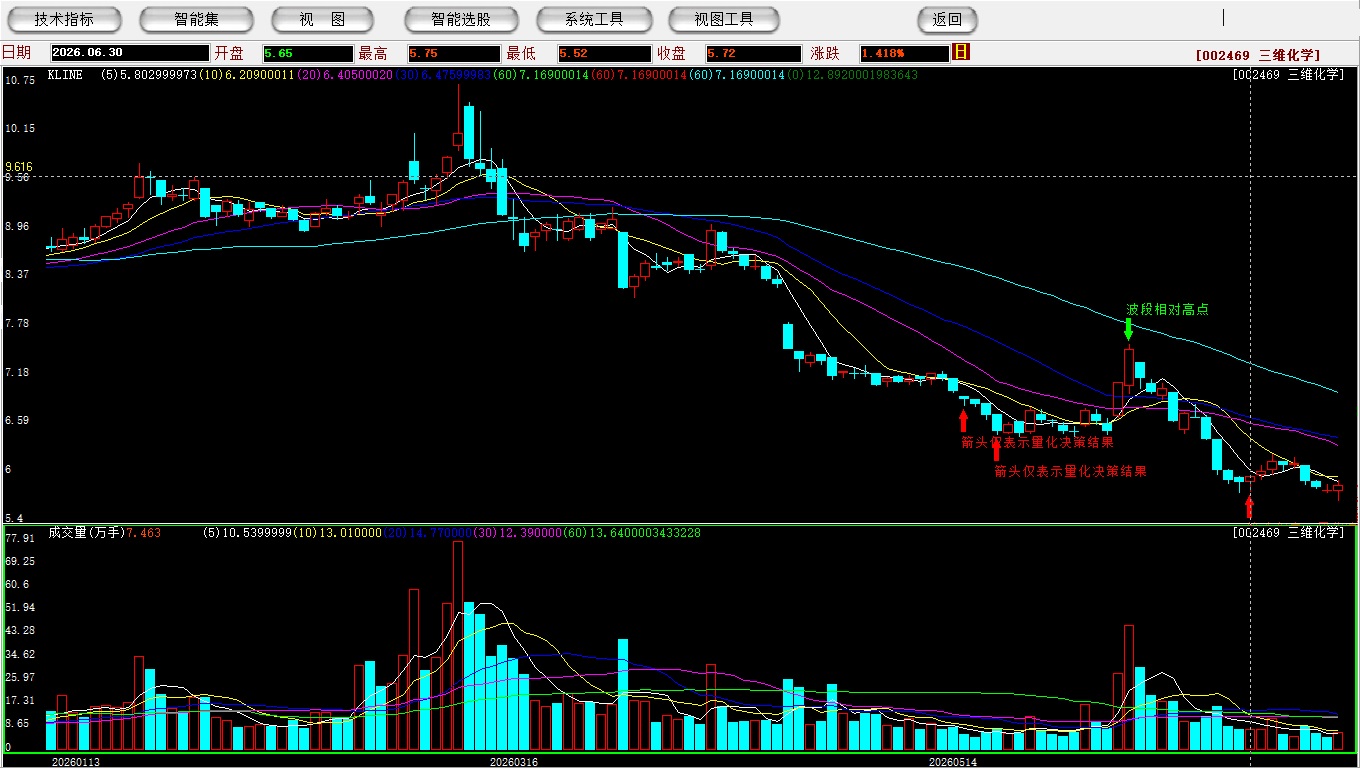Click the 开盘 value field 5.65
1360x768 pixels.
point(308,53)
